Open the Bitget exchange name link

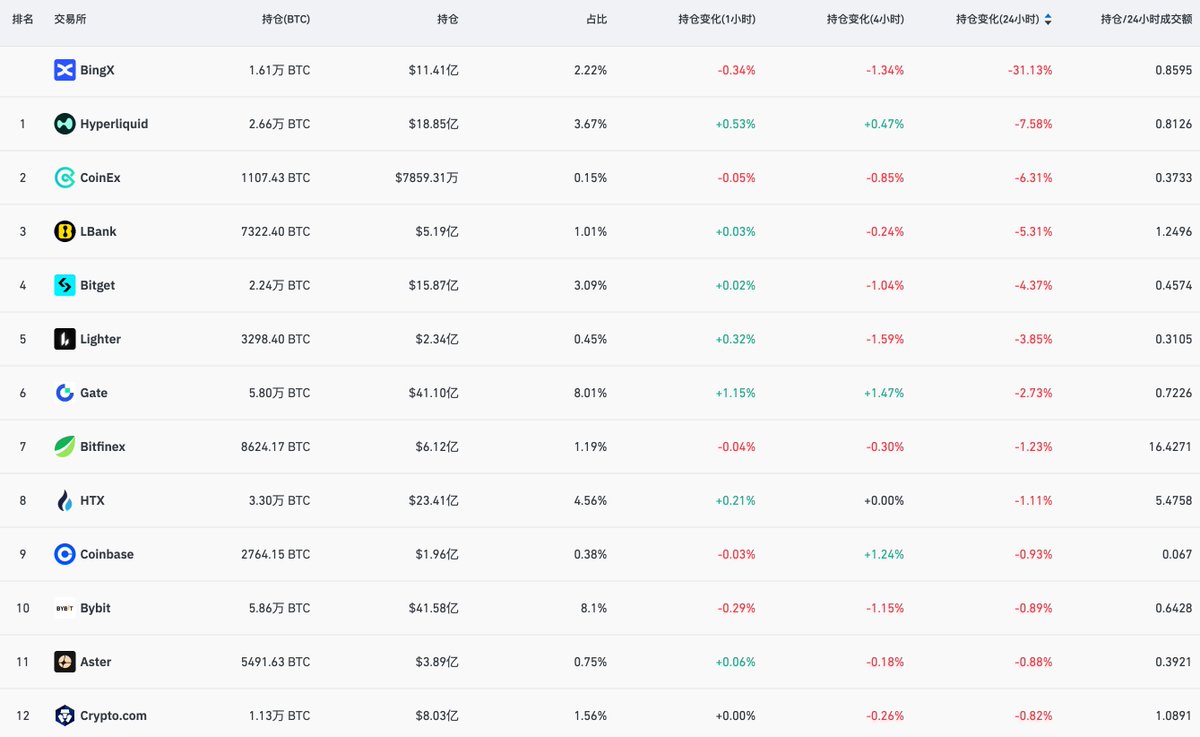click(97, 285)
